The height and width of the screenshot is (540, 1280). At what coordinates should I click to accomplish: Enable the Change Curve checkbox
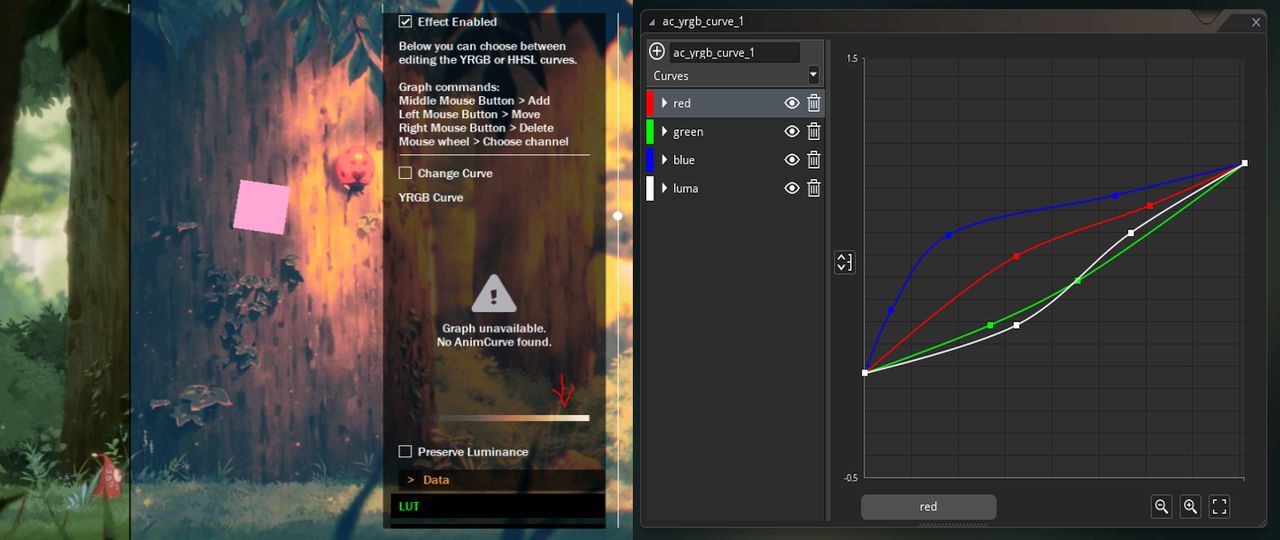(x=405, y=173)
